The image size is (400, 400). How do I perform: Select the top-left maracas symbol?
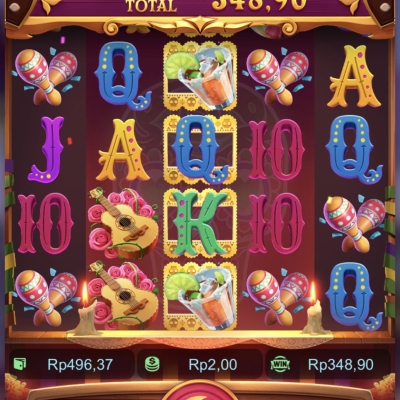click(x=46, y=76)
